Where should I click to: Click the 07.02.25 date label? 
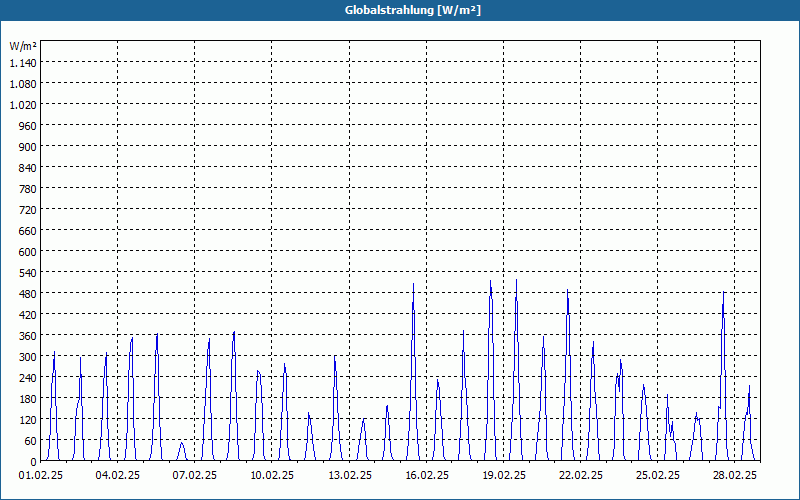pos(194,476)
